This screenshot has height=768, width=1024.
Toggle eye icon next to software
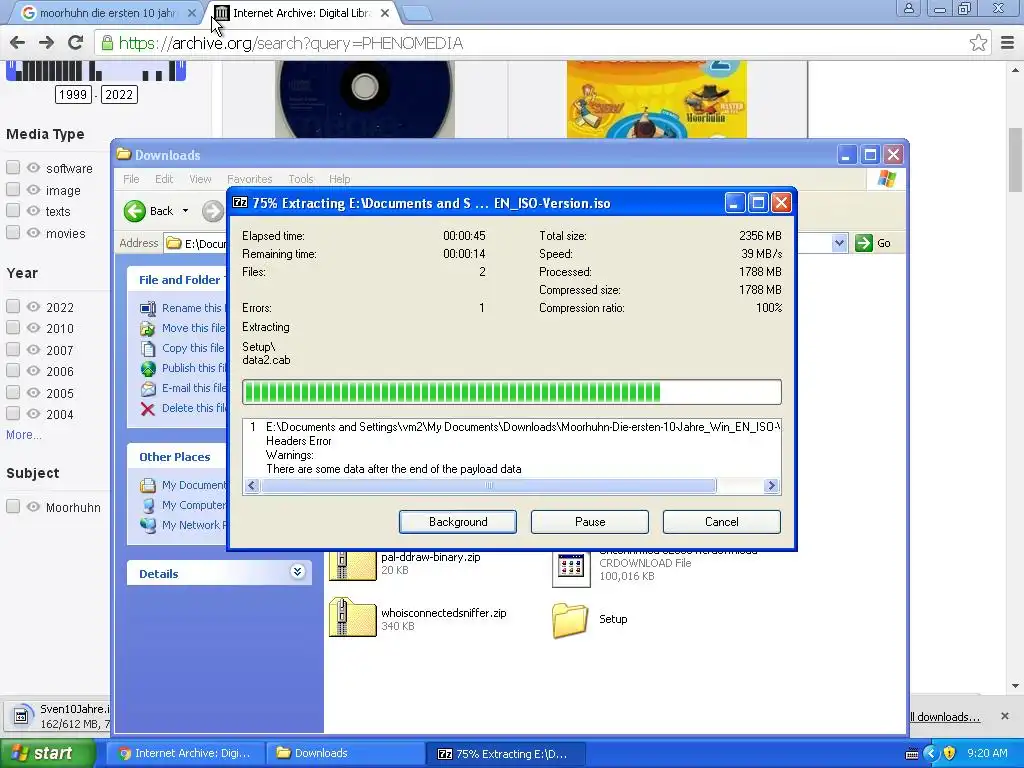[x=33, y=168]
